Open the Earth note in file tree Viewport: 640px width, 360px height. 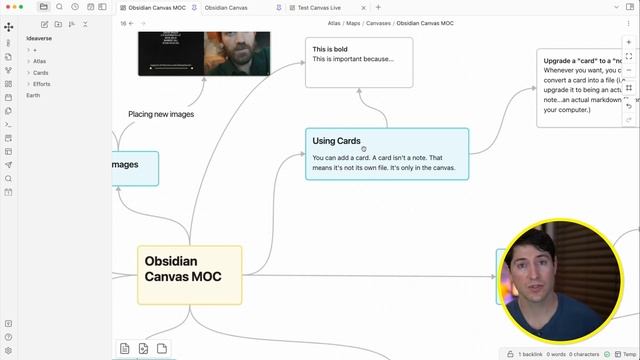(33, 95)
